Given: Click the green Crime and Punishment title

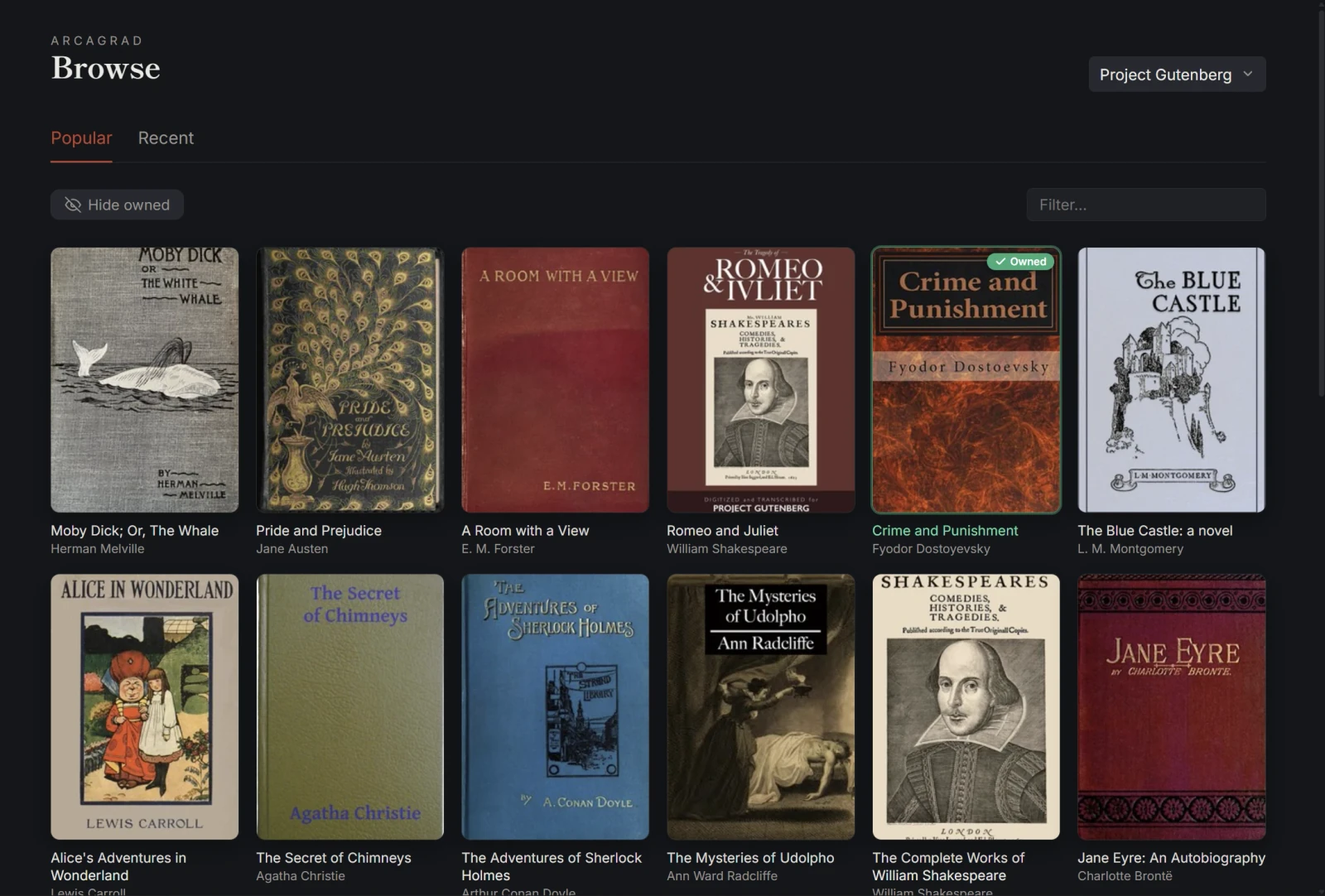Looking at the screenshot, I should click(x=945, y=531).
